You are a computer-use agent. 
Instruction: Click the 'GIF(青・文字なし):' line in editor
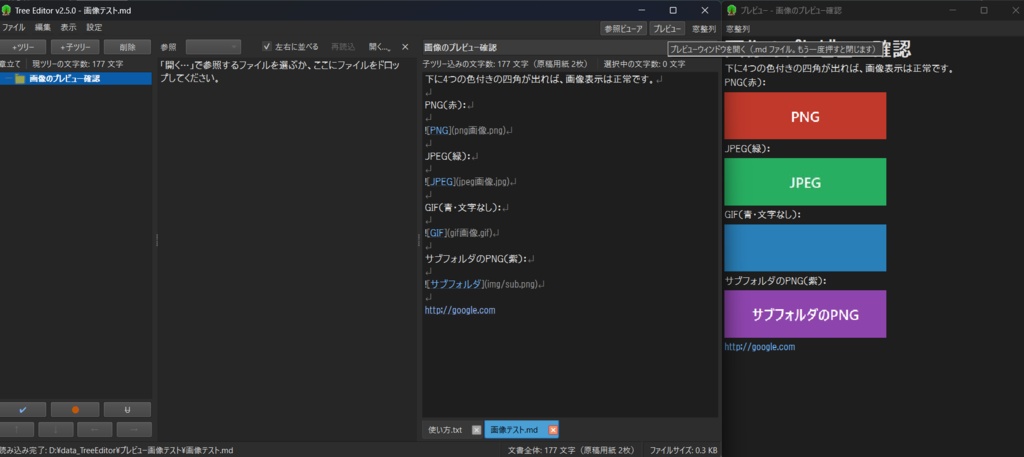point(466,207)
